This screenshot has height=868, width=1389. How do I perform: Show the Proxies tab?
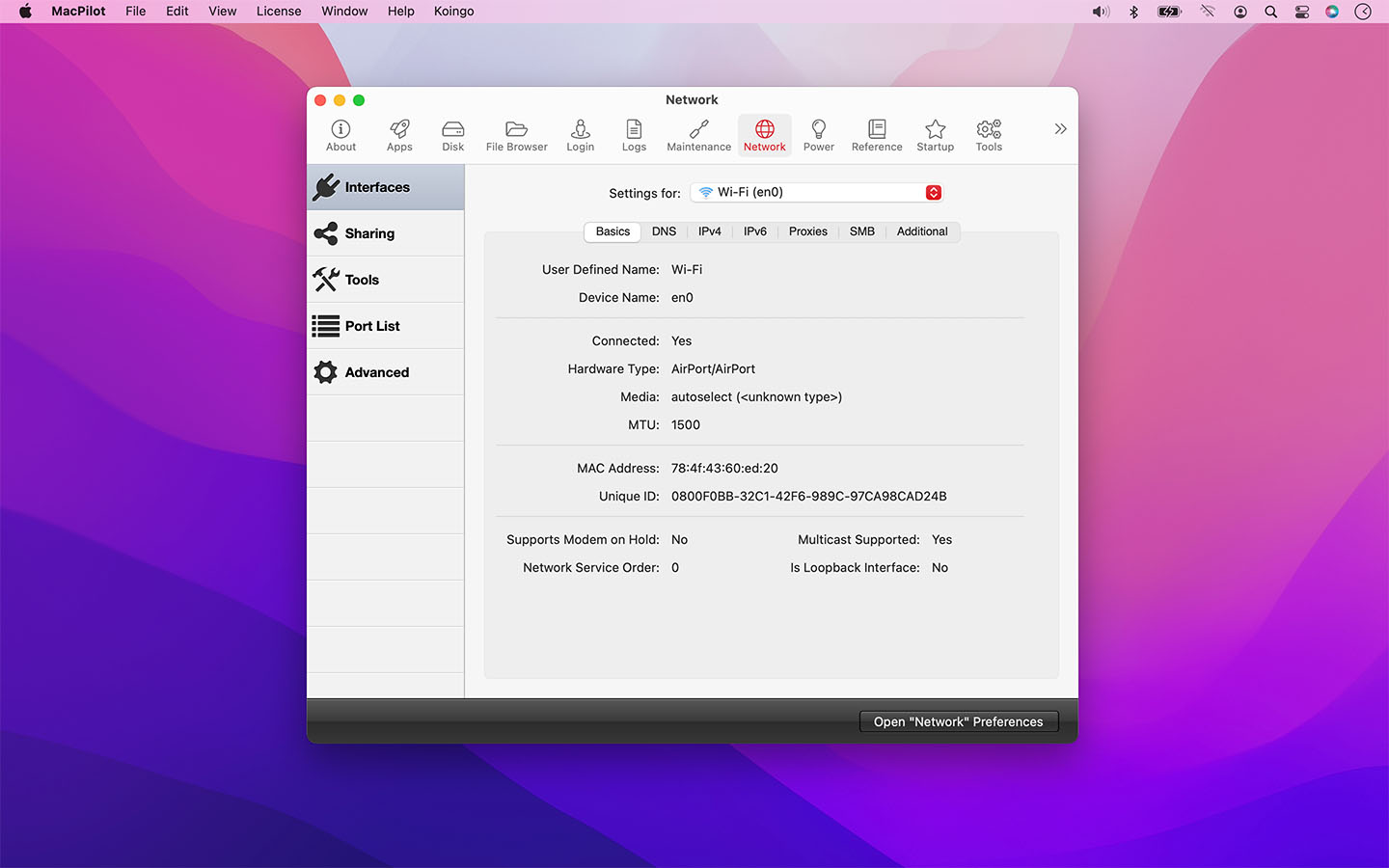807,231
